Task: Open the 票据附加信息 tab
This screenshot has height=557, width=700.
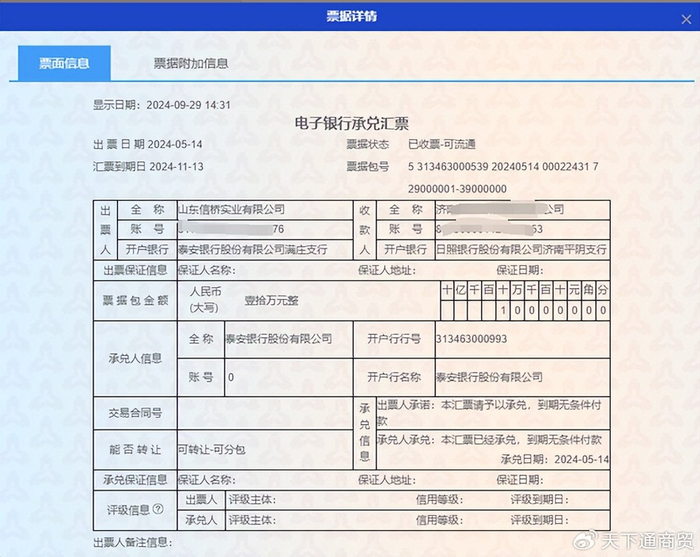Action: [x=191, y=63]
